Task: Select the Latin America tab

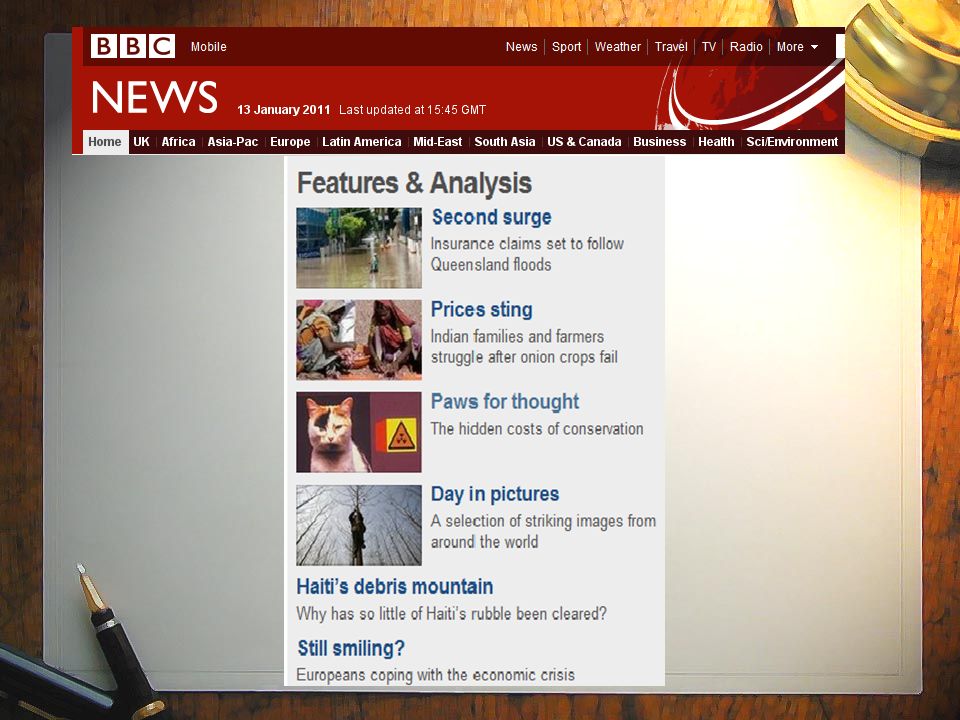Action: (x=362, y=141)
